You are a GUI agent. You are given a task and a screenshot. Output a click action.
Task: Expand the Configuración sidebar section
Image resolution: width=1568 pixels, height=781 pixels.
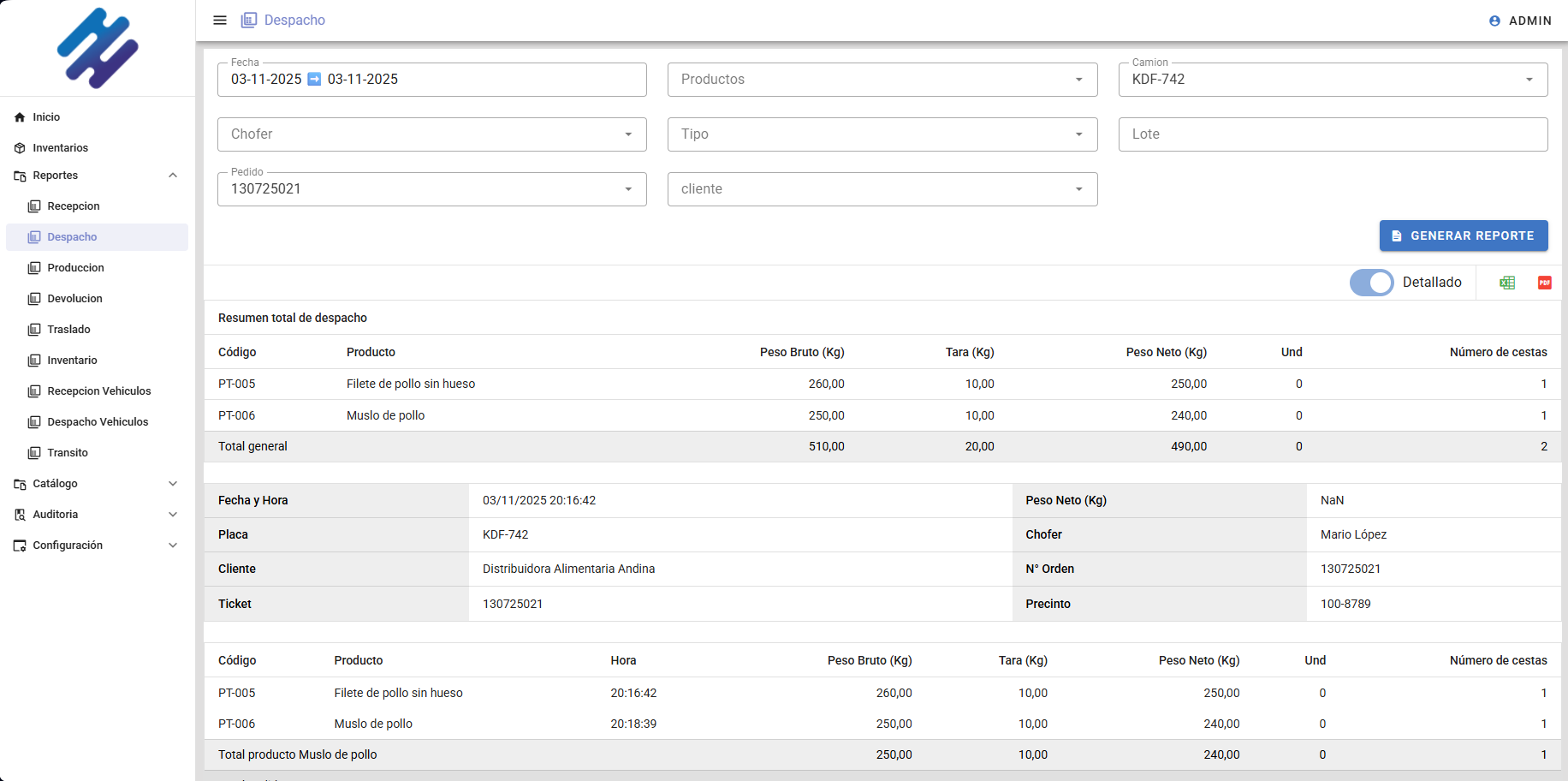pos(173,546)
